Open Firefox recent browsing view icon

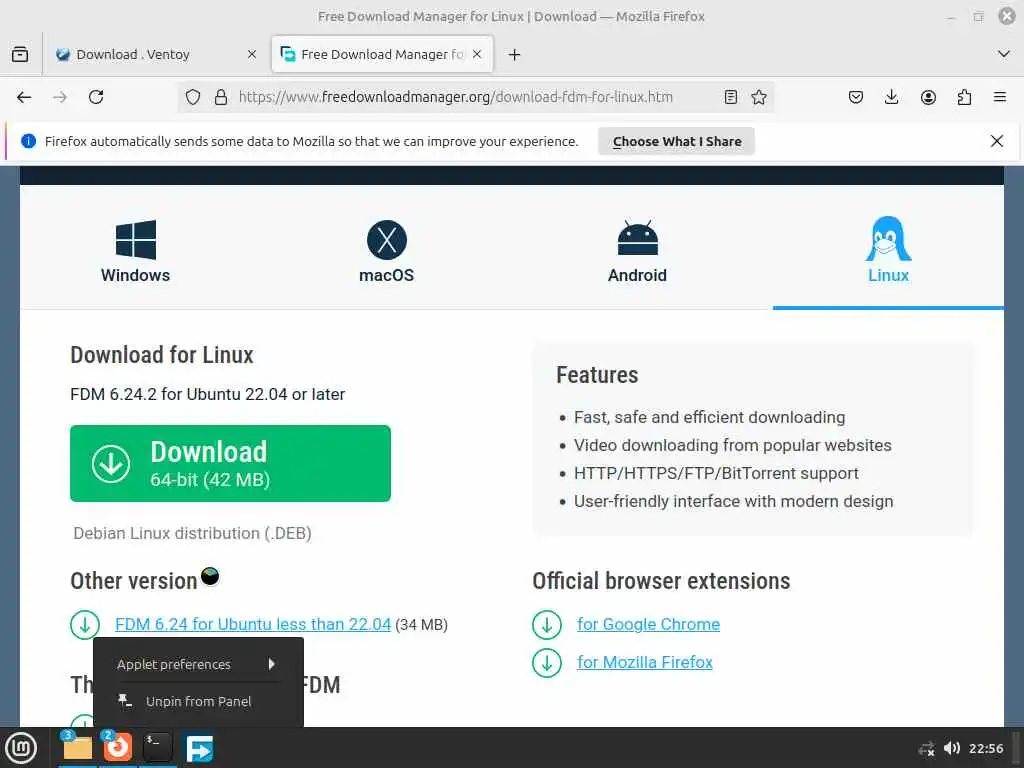20,54
